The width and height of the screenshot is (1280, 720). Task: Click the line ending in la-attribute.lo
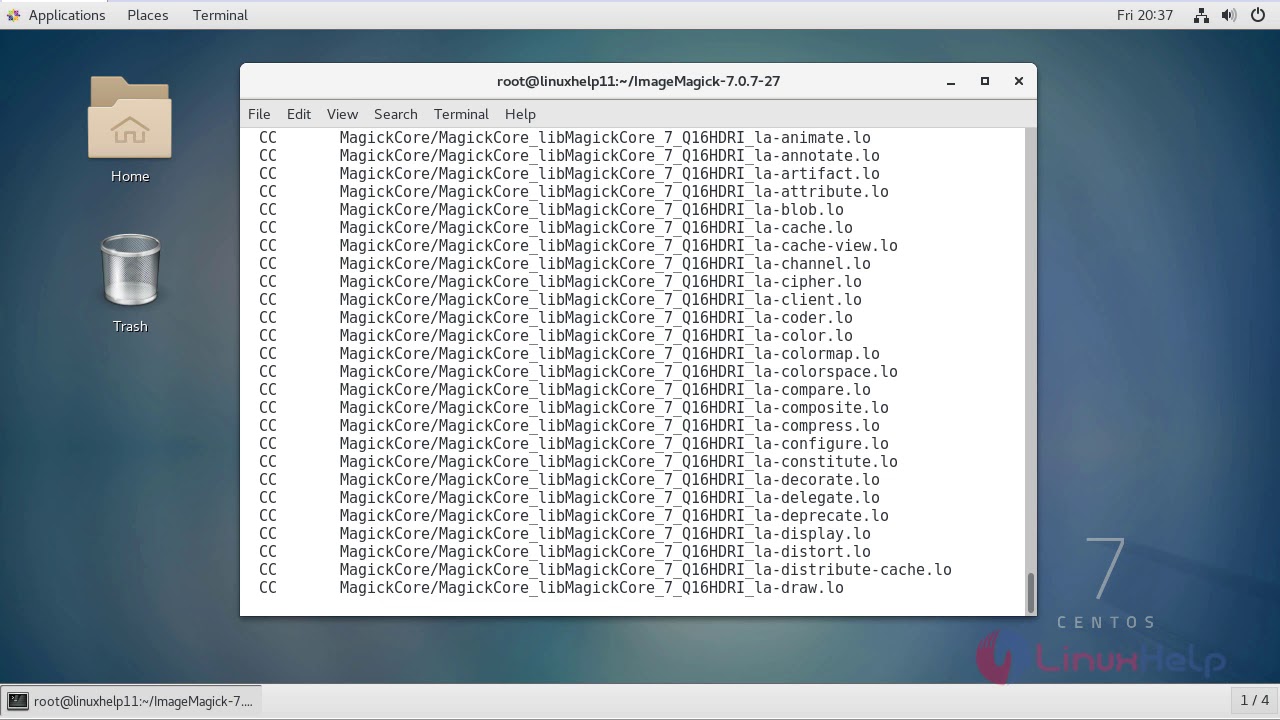click(574, 192)
